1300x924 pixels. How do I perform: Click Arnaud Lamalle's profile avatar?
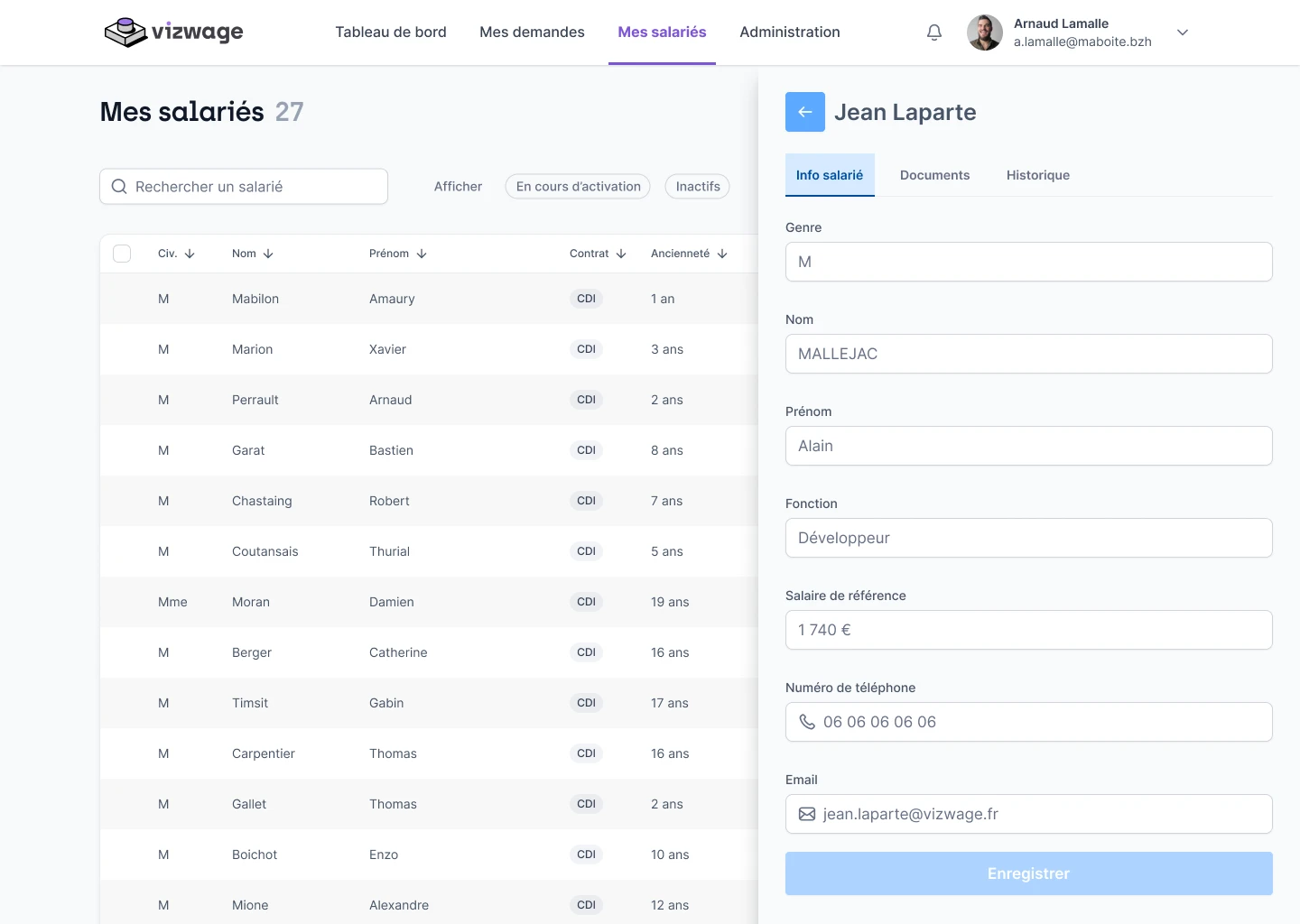pyautogui.click(x=984, y=32)
